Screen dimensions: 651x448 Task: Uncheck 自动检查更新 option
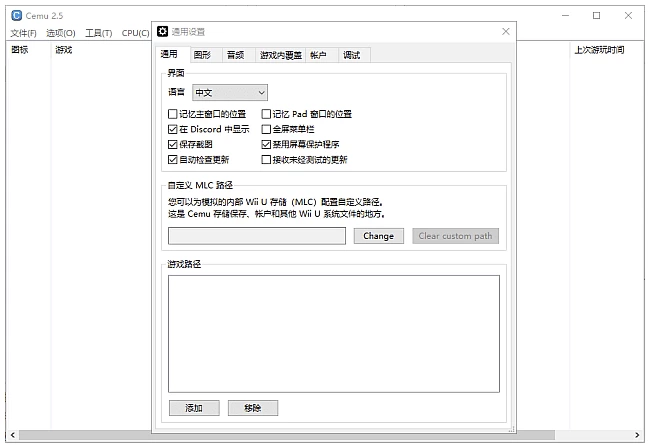coord(173,159)
